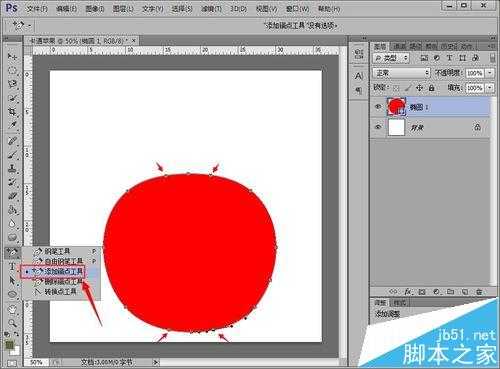Open 编辑(E) menu
The width and height of the screenshot is (500, 369).
click(66, 9)
